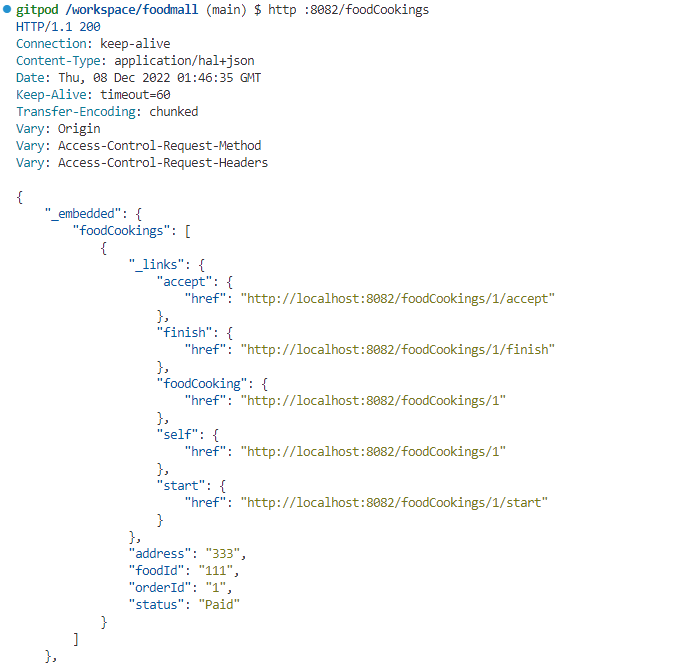
Task: Click the 'application/hal+json' content type value
Action: 184,61
